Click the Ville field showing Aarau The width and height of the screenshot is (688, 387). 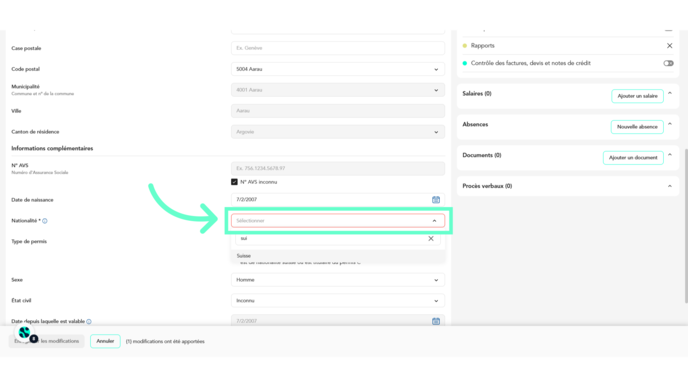337,111
